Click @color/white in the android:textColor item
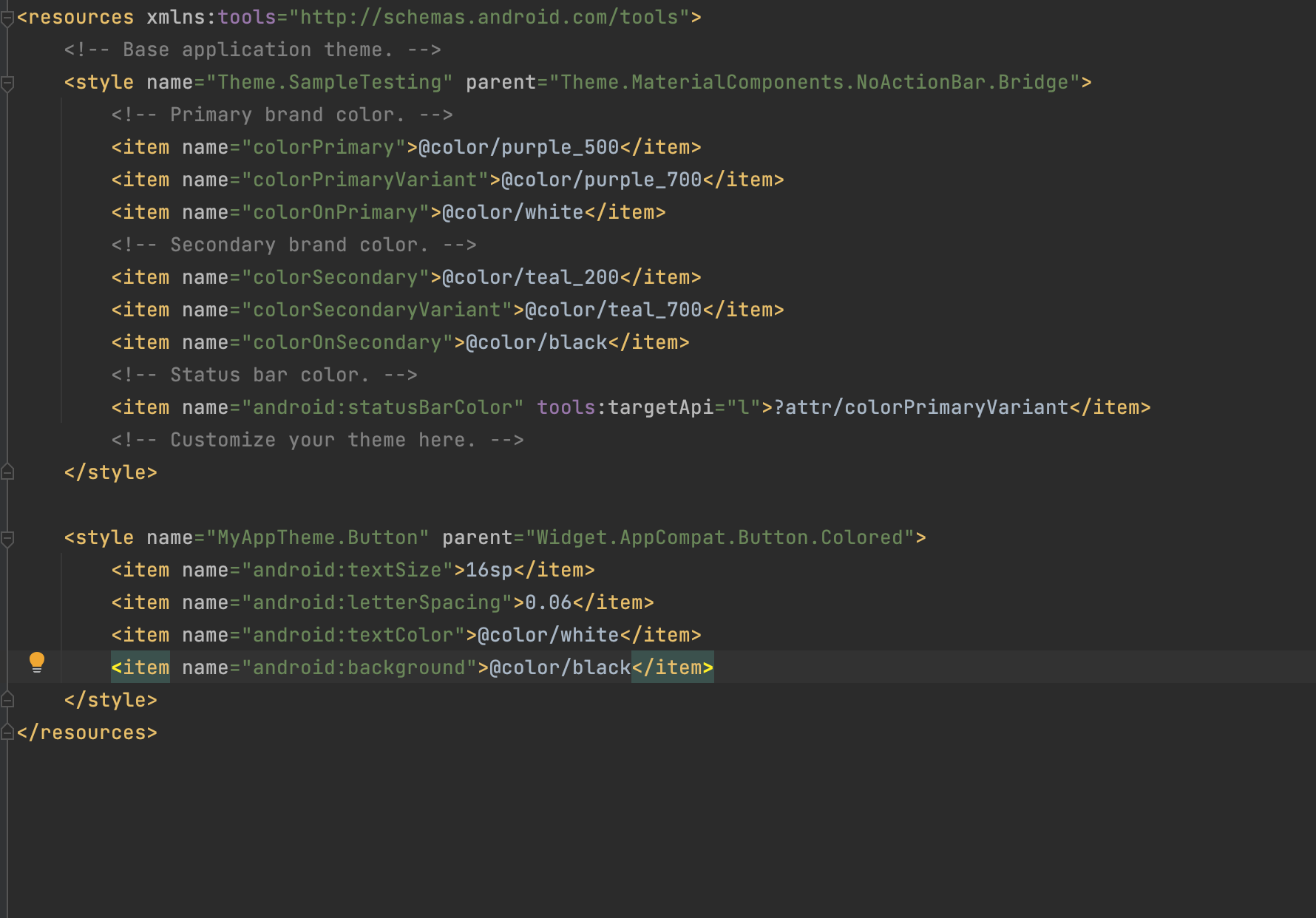The image size is (1316, 918). 549,636
